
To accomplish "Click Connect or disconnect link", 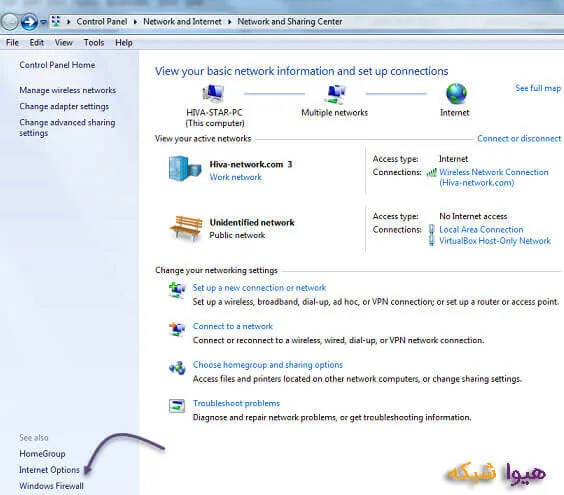I will click(x=519, y=138).
